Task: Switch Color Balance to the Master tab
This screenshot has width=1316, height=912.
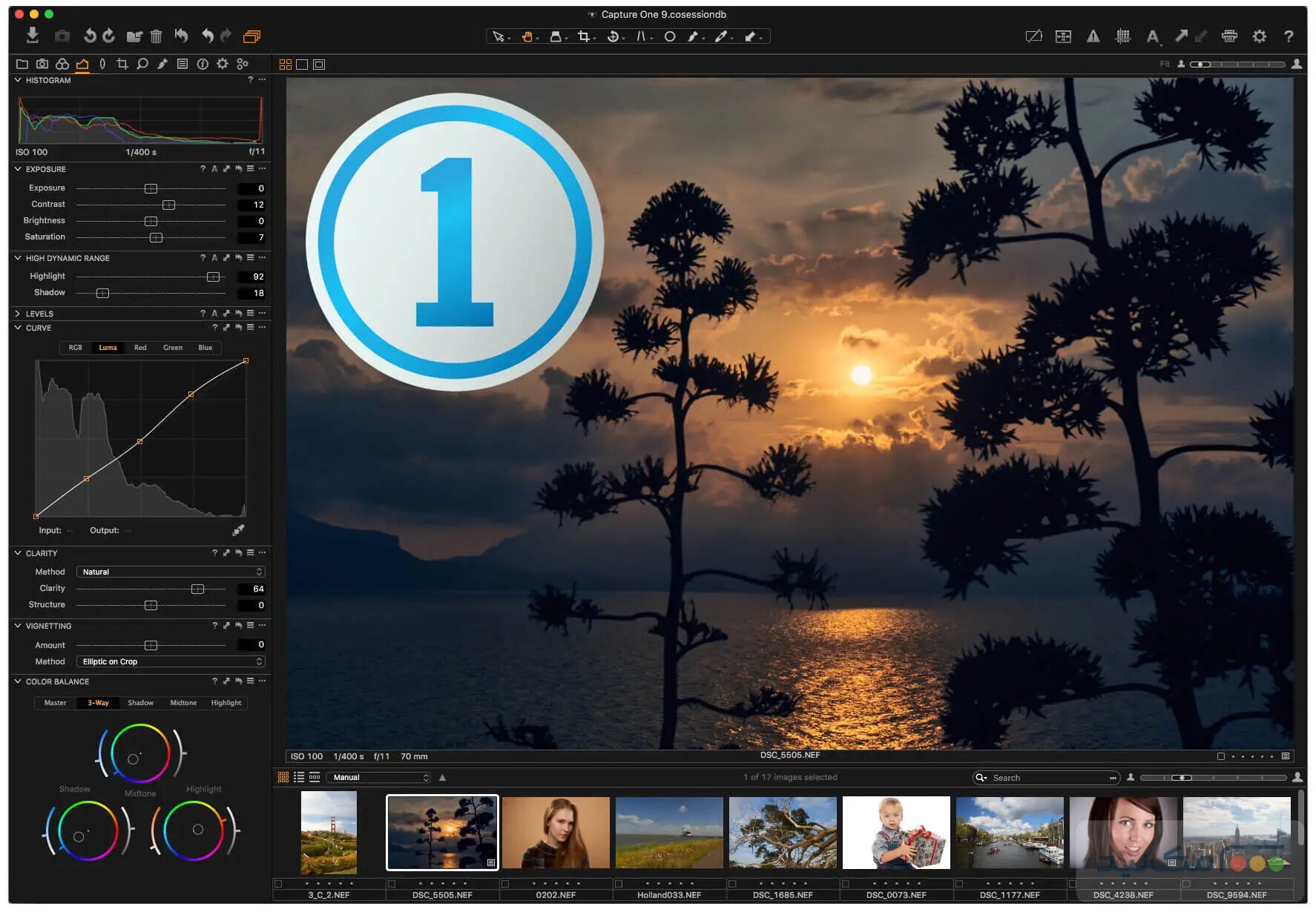Action: pyautogui.click(x=54, y=703)
